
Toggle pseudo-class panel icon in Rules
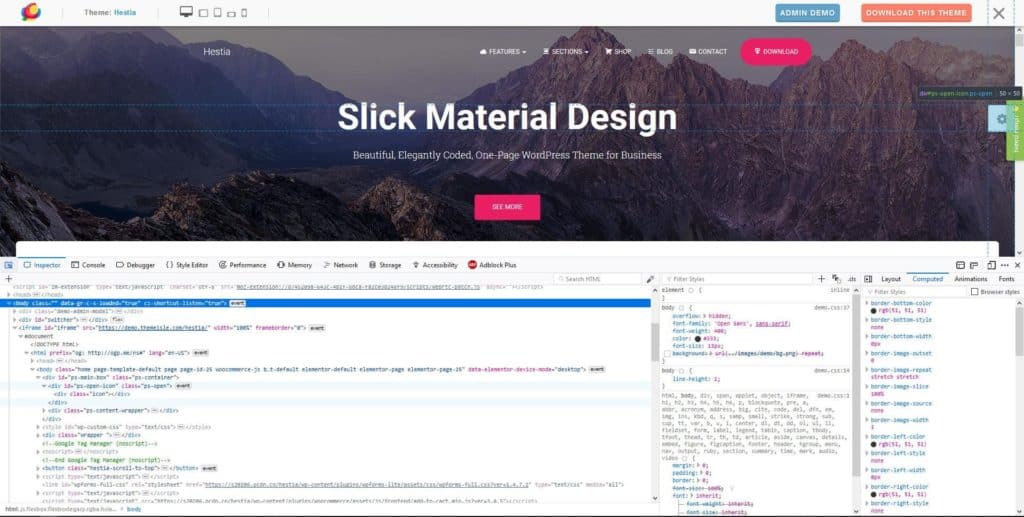pos(836,279)
